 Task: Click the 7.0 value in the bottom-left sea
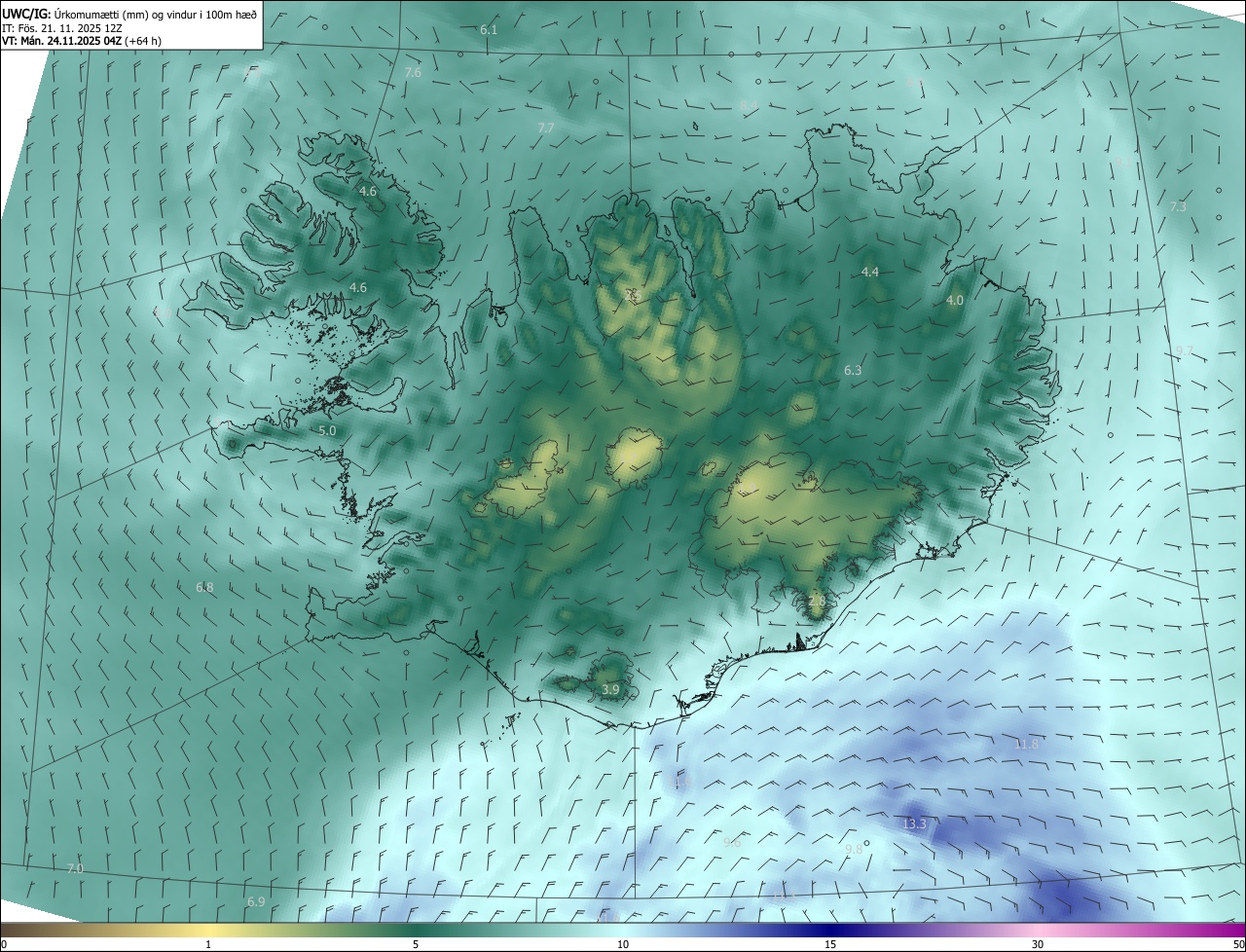[x=75, y=868]
